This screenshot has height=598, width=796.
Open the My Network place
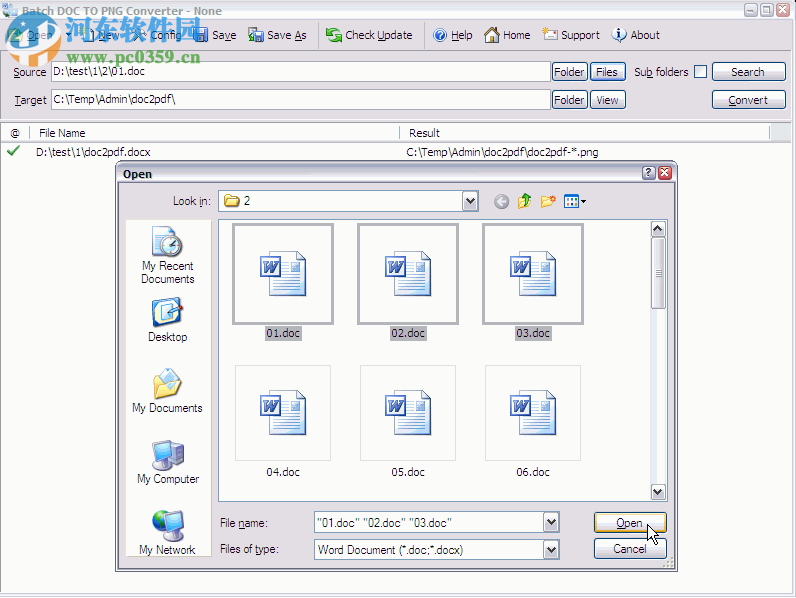click(x=168, y=533)
